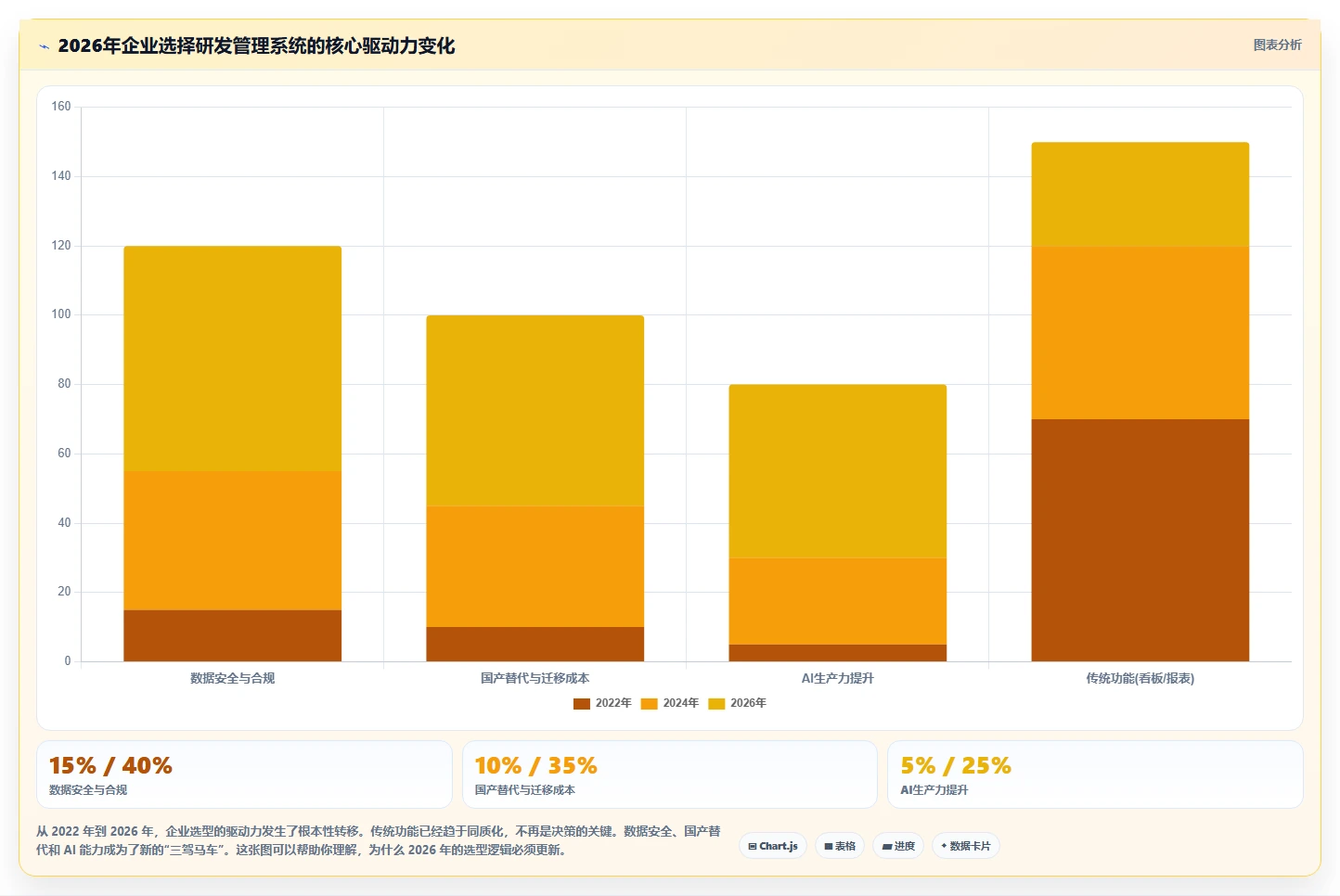Toggle the 2022年 legend color box
The image size is (1340, 896).
[x=582, y=703]
